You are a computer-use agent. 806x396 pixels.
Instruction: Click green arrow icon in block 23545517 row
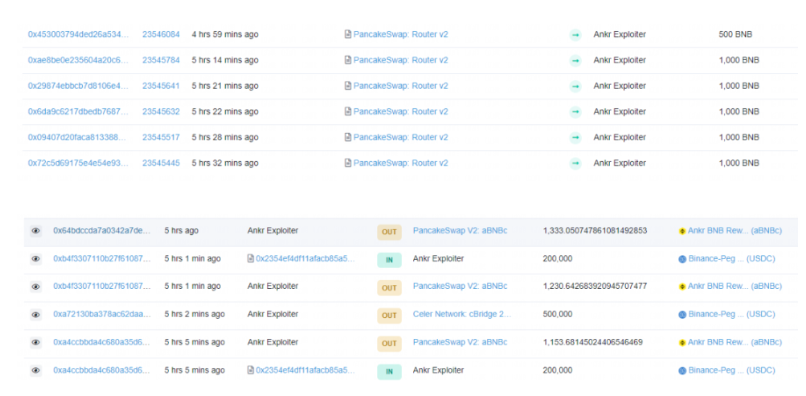coord(575,138)
